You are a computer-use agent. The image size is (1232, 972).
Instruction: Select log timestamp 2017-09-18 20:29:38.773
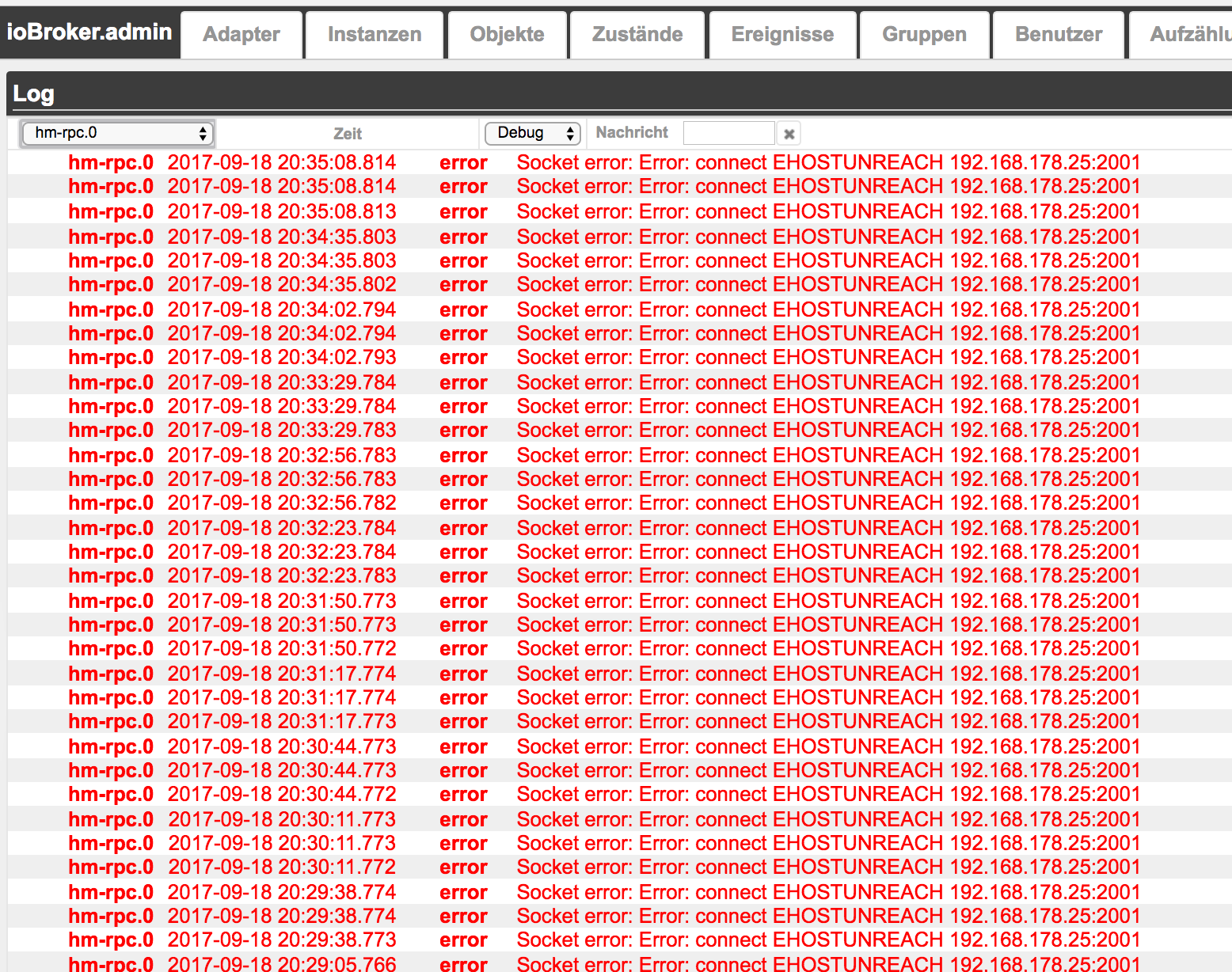pos(282,940)
